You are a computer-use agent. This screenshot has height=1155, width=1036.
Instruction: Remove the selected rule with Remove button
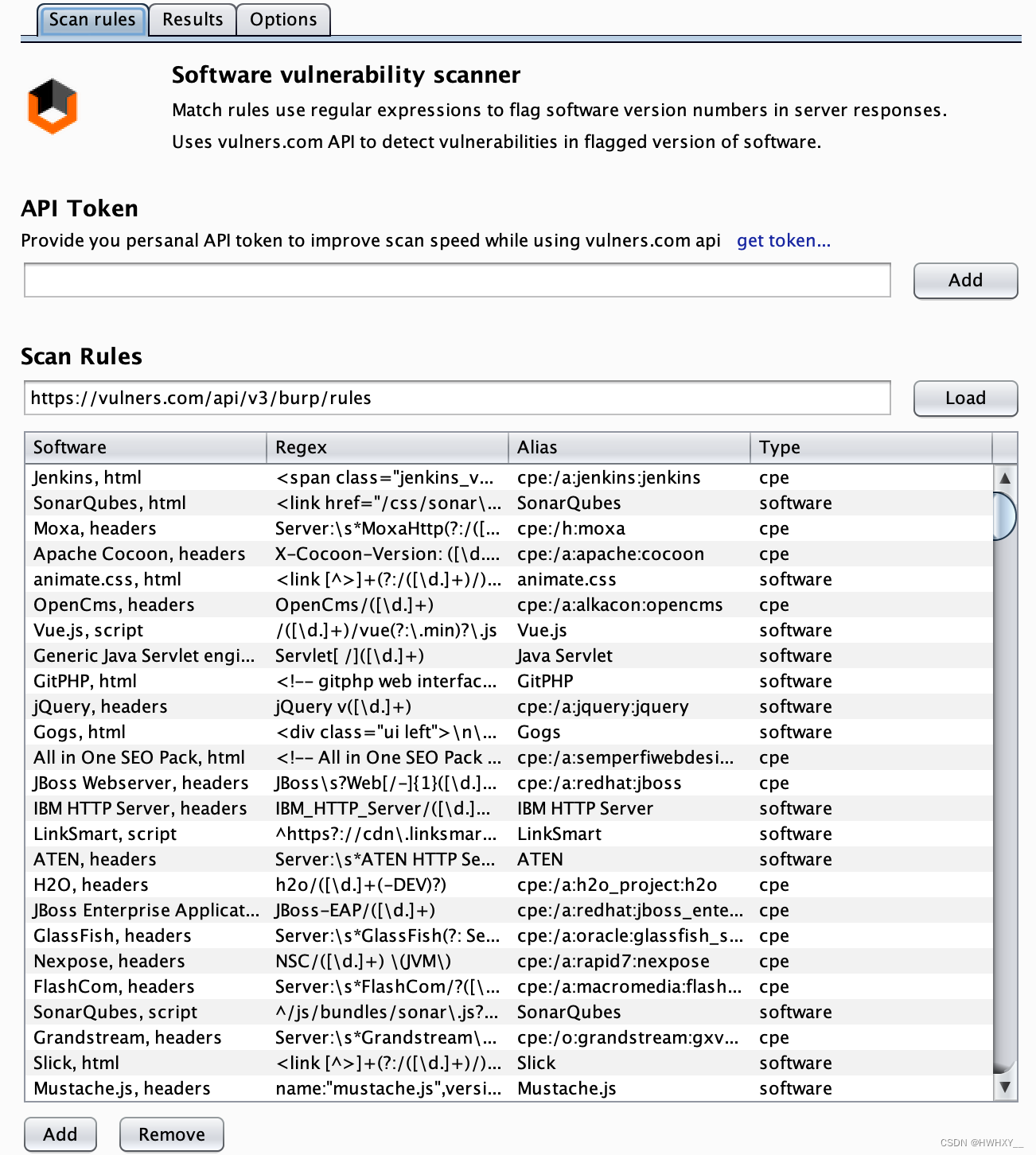pyautogui.click(x=172, y=1134)
